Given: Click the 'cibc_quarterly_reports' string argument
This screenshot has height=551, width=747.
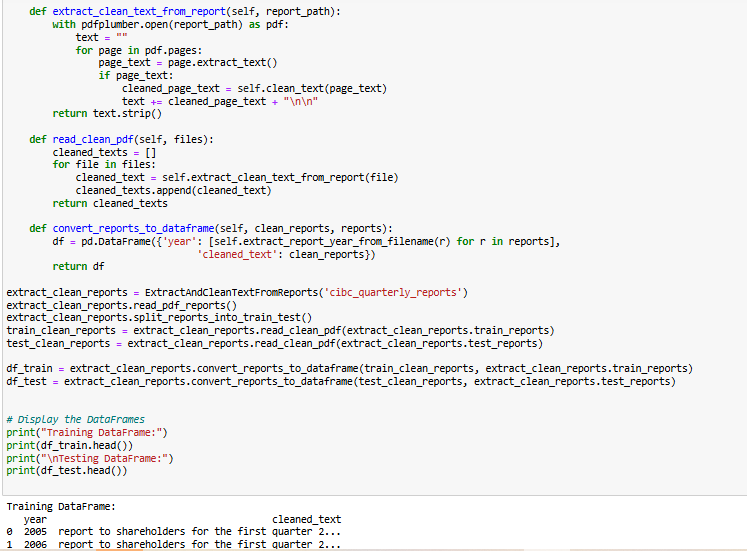Looking at the screenshot, I should point(393,292).
